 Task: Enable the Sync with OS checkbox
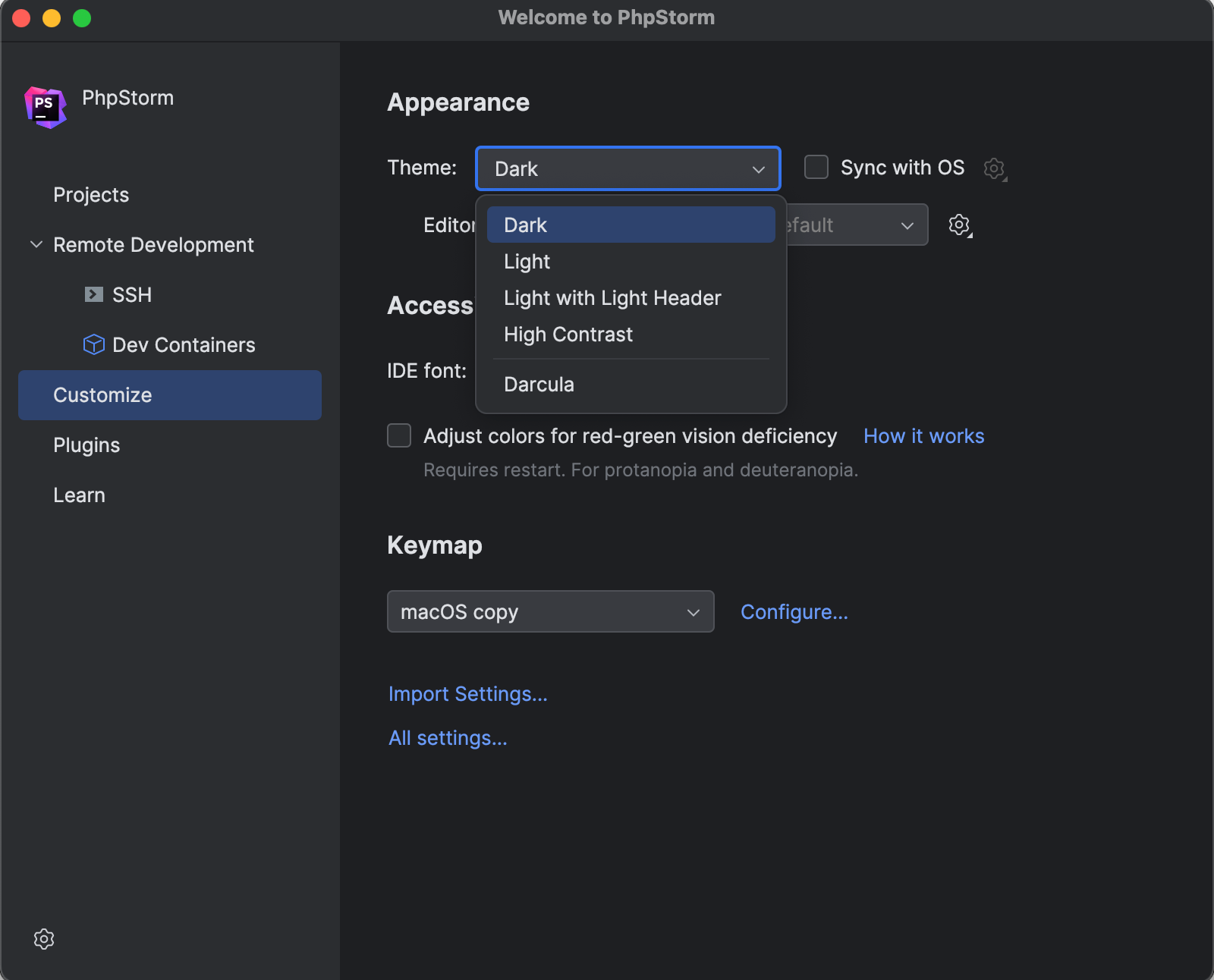click(x=816, y=168)
